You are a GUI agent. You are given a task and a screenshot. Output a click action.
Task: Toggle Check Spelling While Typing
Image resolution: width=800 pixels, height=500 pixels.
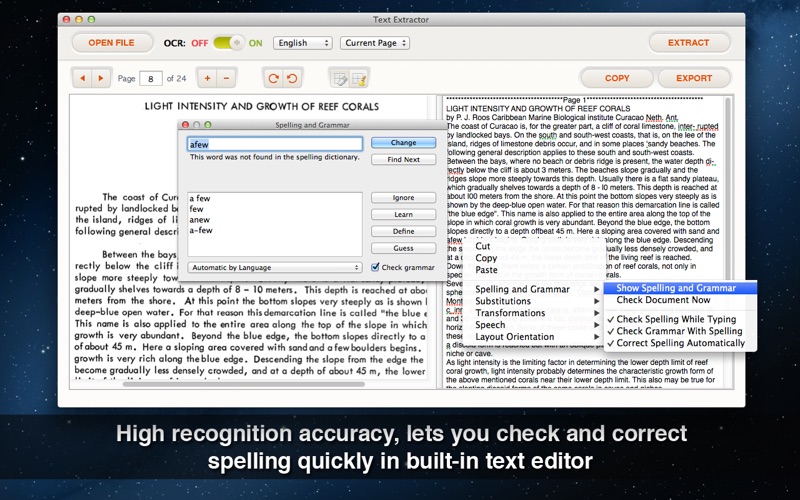click(676, 319)
